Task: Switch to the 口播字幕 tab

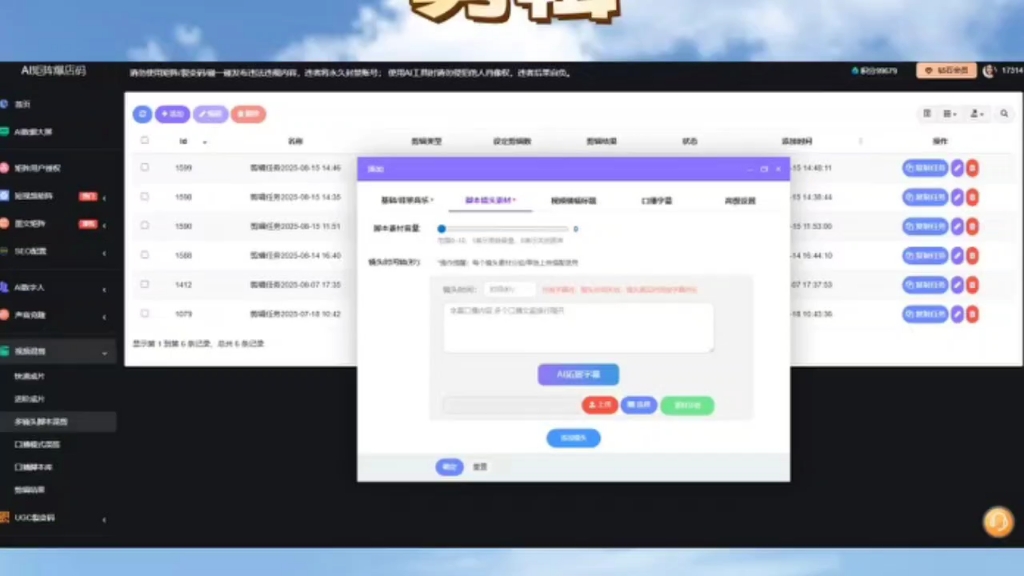Action: coord(656,200)
